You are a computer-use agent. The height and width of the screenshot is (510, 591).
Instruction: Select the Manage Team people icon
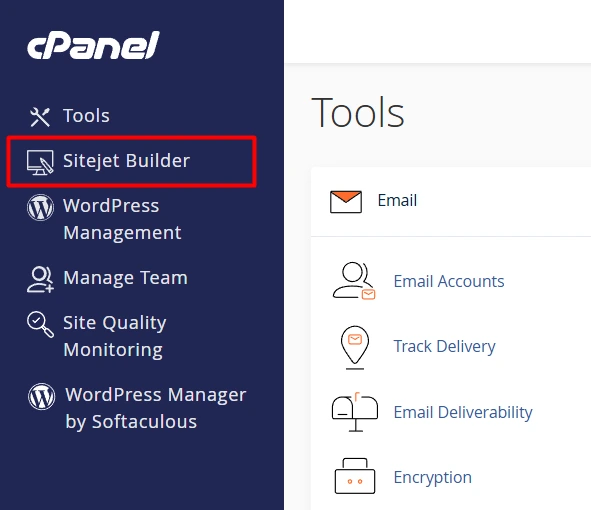click(40, 279)
